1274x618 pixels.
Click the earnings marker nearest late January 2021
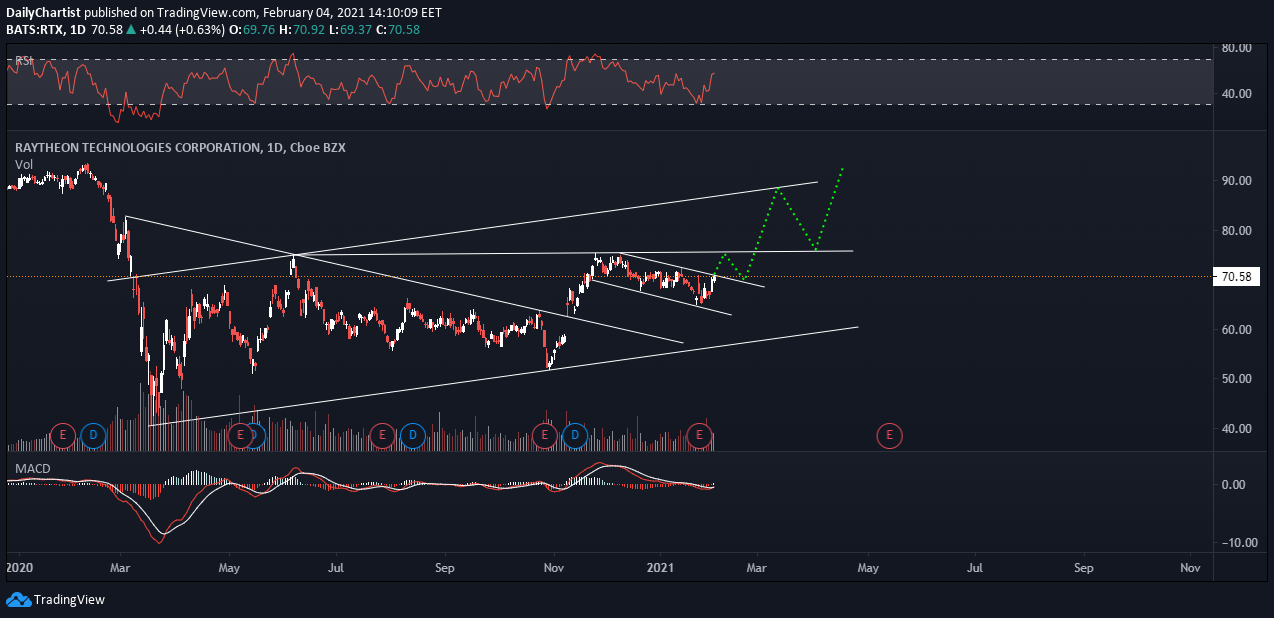pyautogui.click(x=700, y=435)
